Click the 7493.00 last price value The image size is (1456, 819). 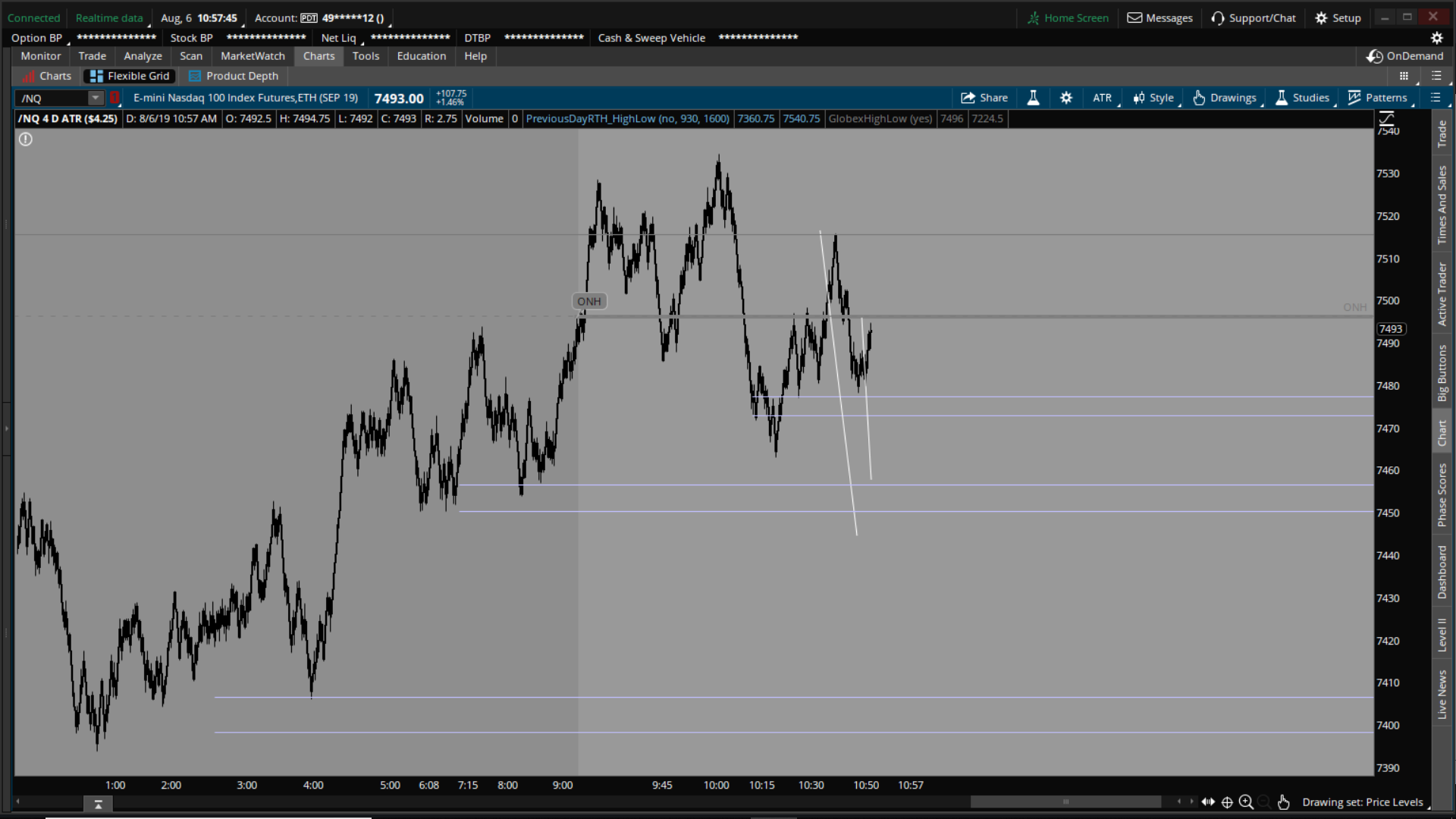pyautogui.click(x=399, y=99)
